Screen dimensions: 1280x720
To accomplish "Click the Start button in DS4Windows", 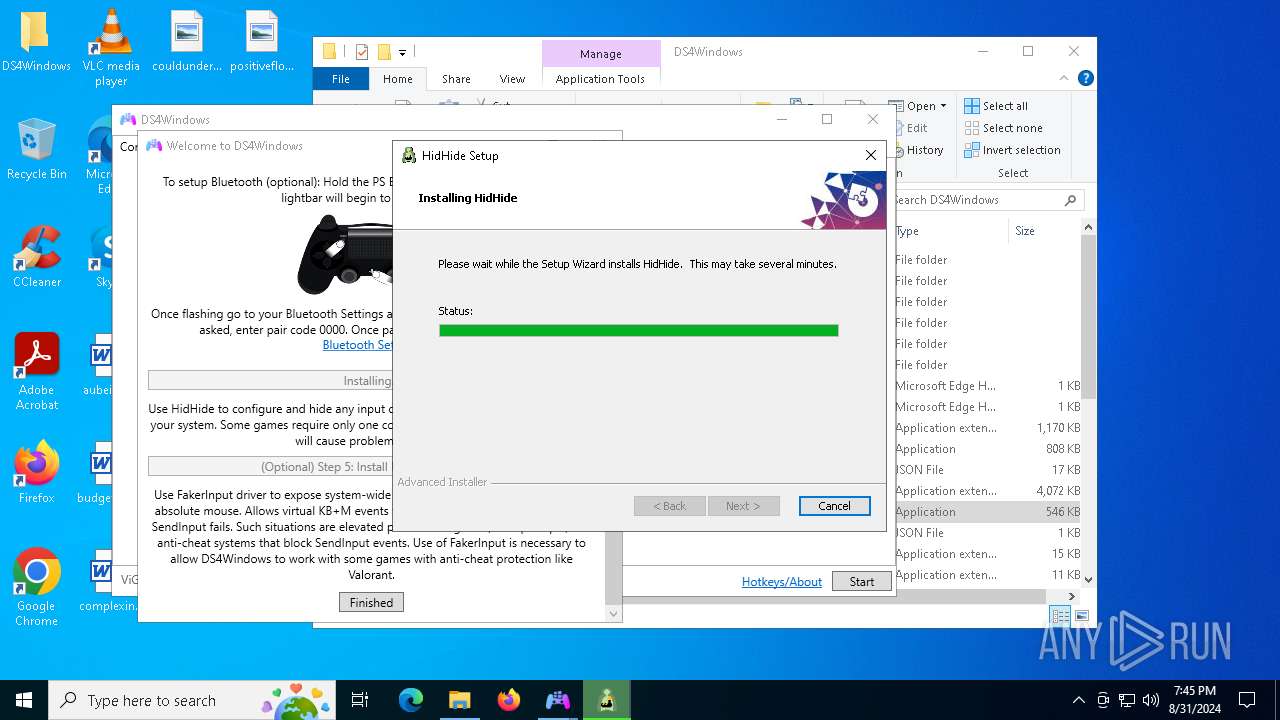I will click(x=861, y=581).
